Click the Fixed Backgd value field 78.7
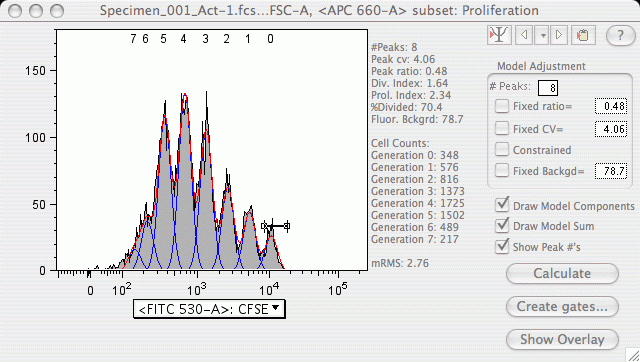The height and width of the screenshot is (362, 640). 611,171
